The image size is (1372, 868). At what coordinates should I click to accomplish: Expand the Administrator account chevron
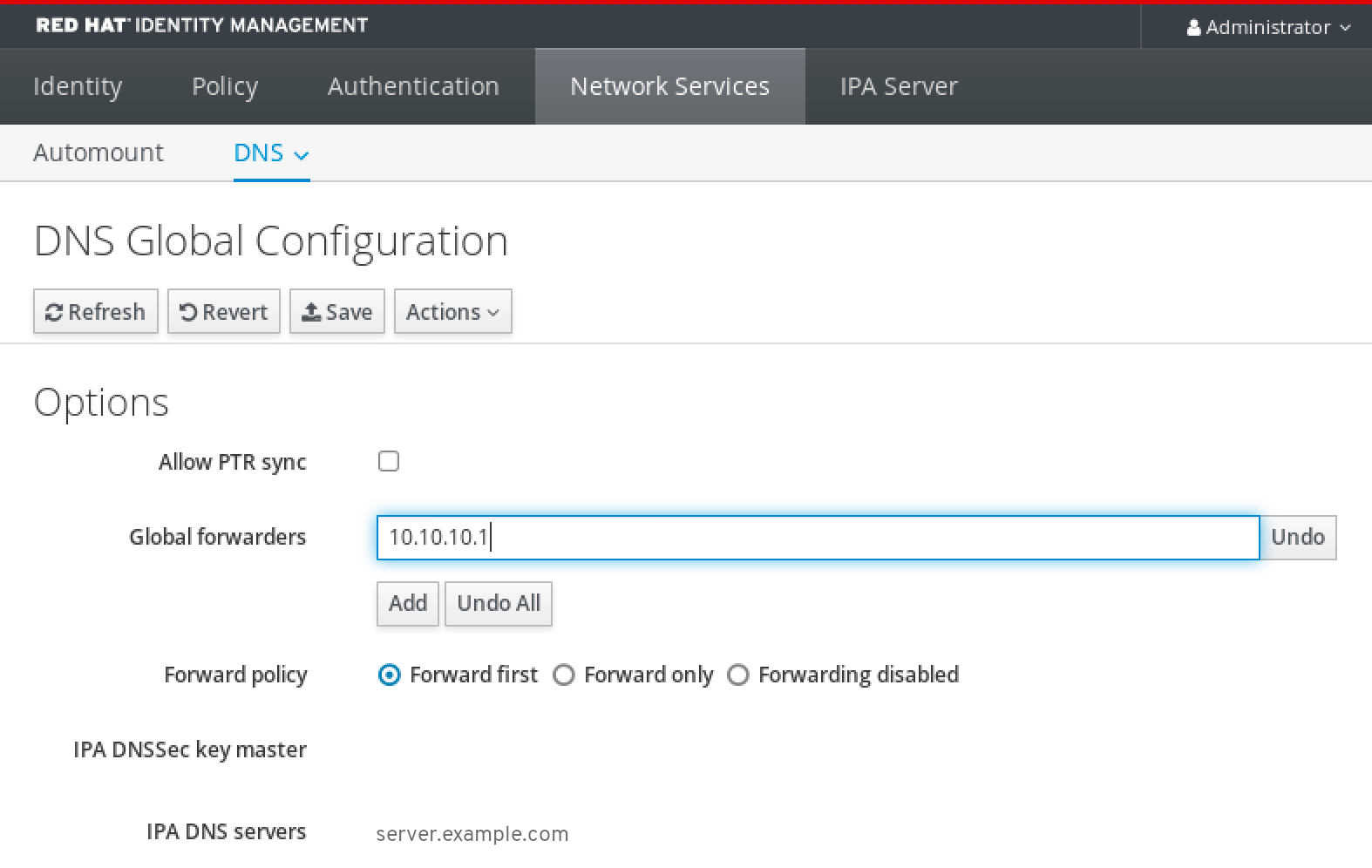[1345, 28]
